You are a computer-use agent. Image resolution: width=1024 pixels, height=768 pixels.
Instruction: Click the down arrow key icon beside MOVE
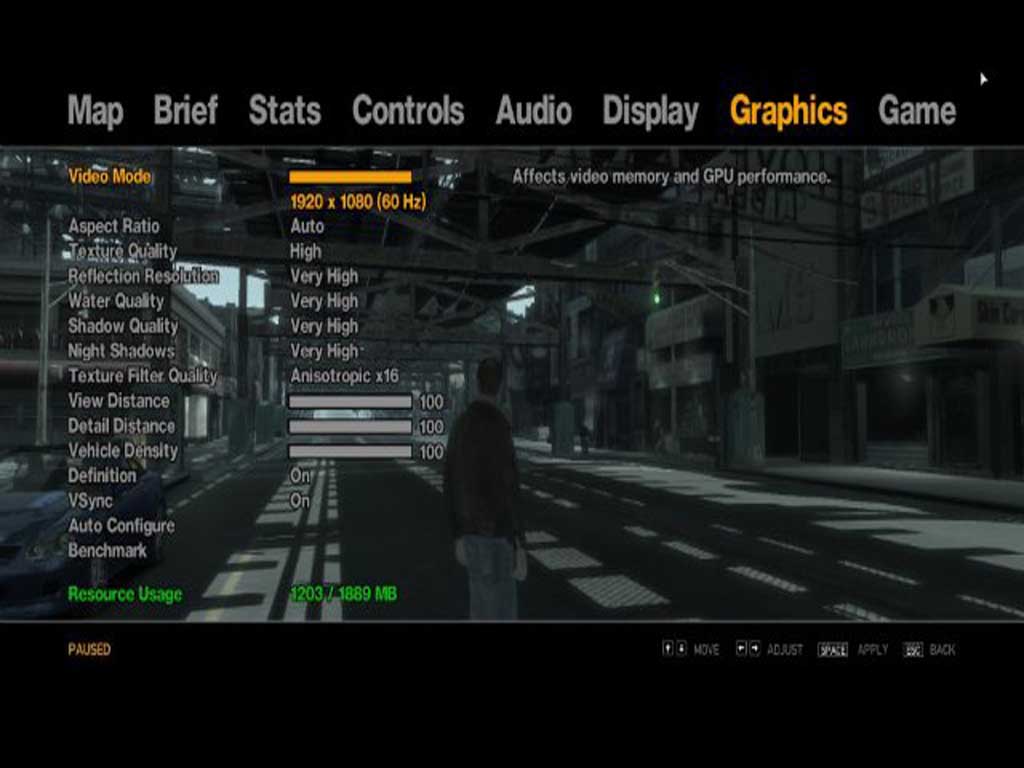(x=681, y=649)
